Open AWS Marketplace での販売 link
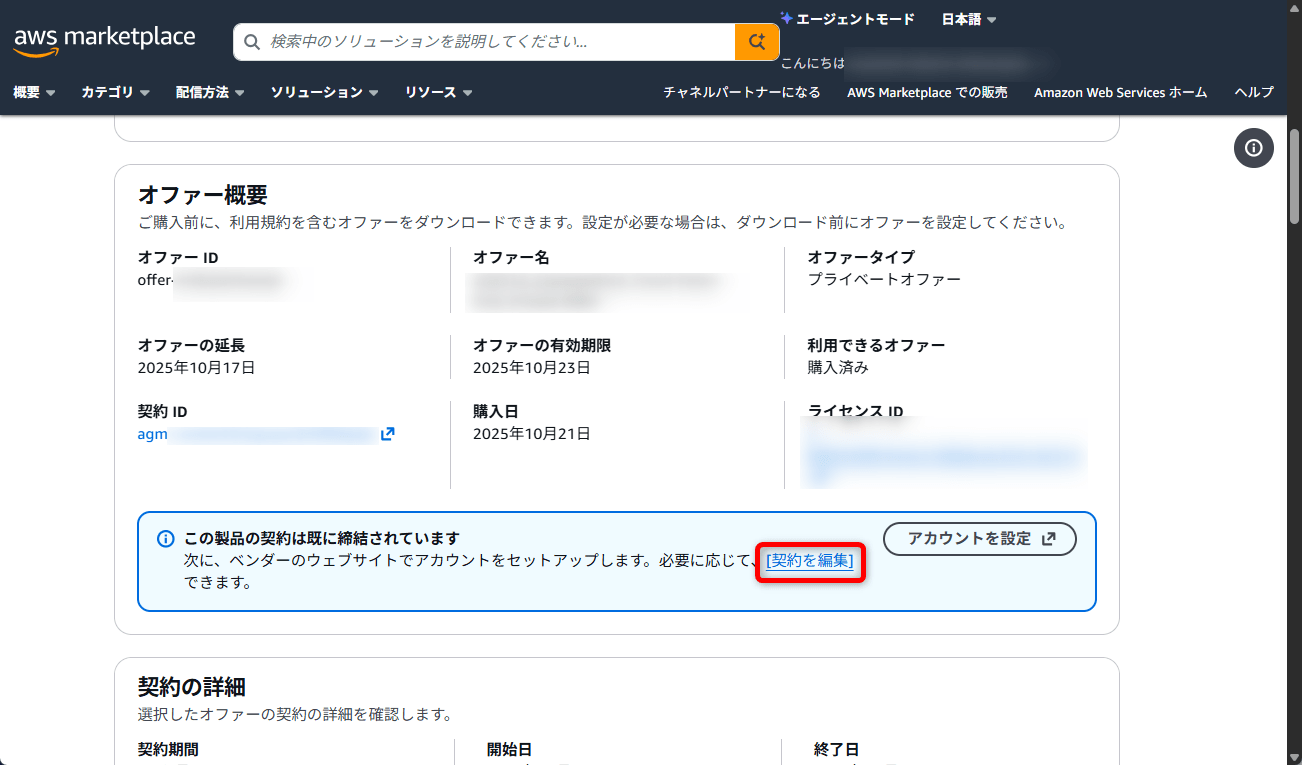 pyautogui.click(x=927, y=92)
